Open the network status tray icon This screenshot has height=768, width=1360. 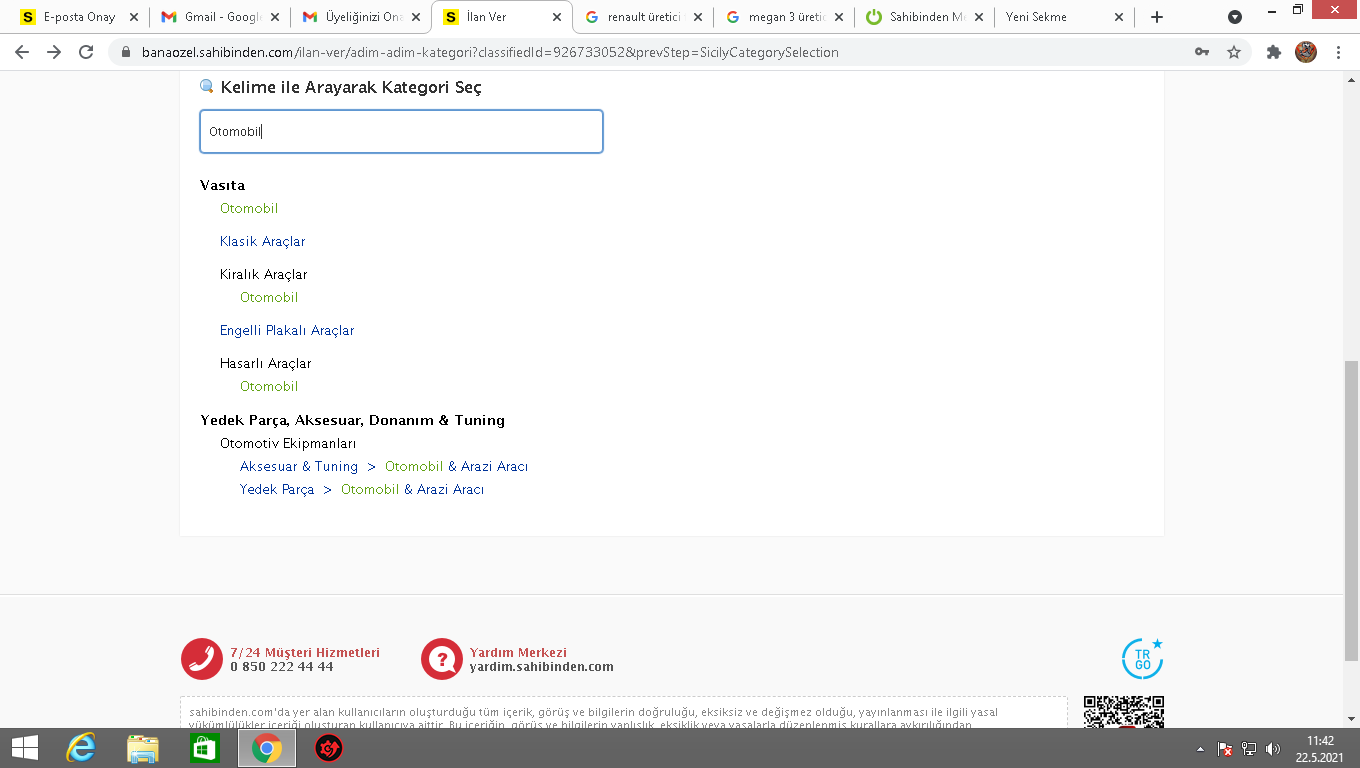pyautogui.click(x=1249, y=749)
